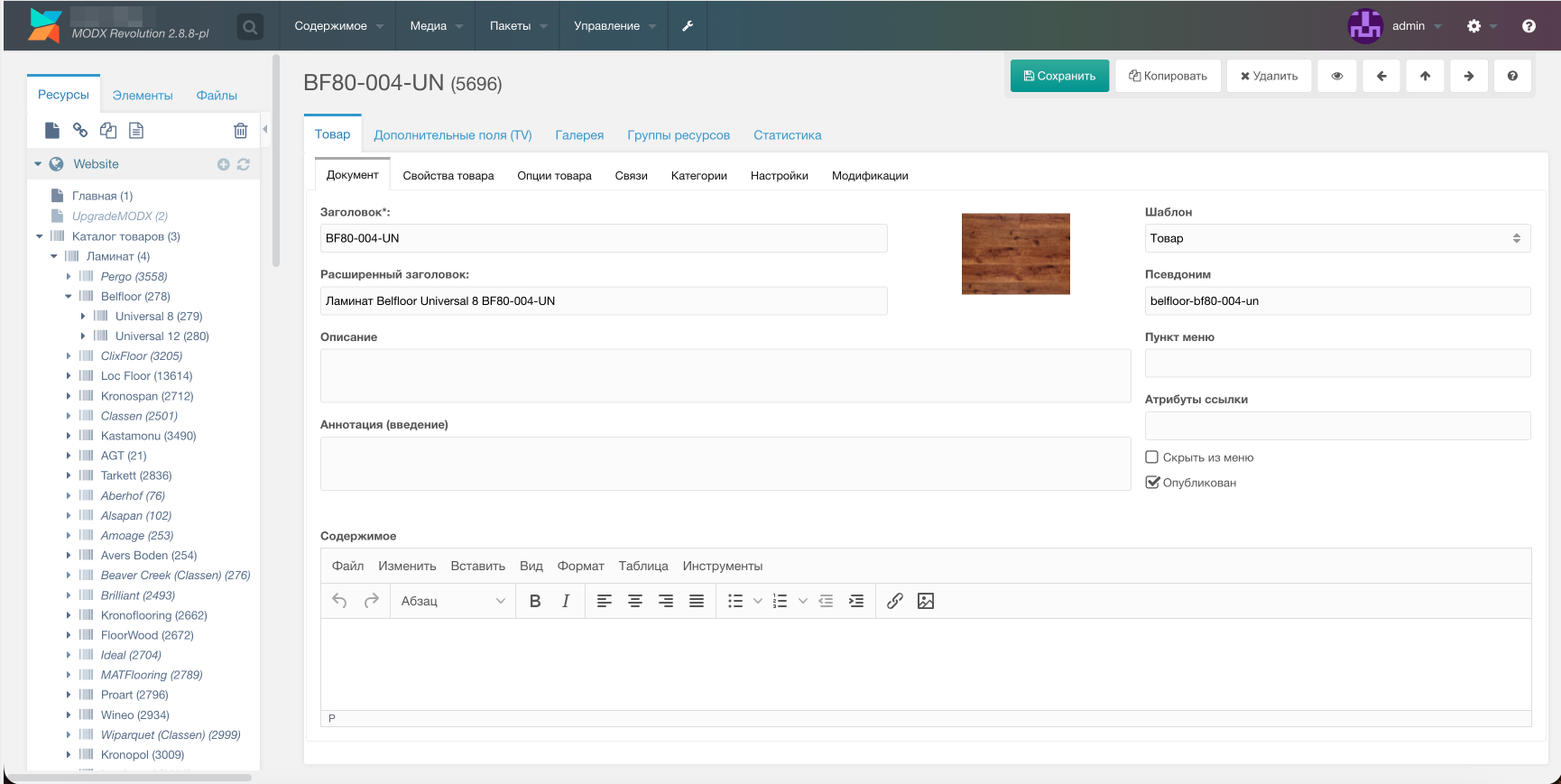Align text to center in the editor

635,601
